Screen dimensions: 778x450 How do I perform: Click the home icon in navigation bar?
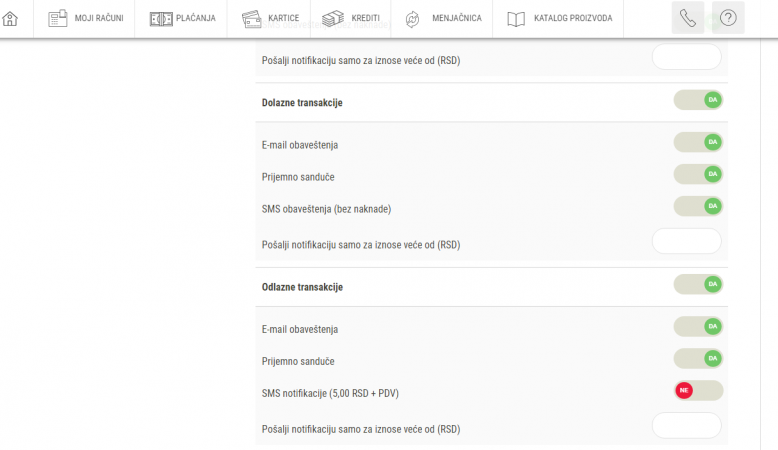(10, 18)
